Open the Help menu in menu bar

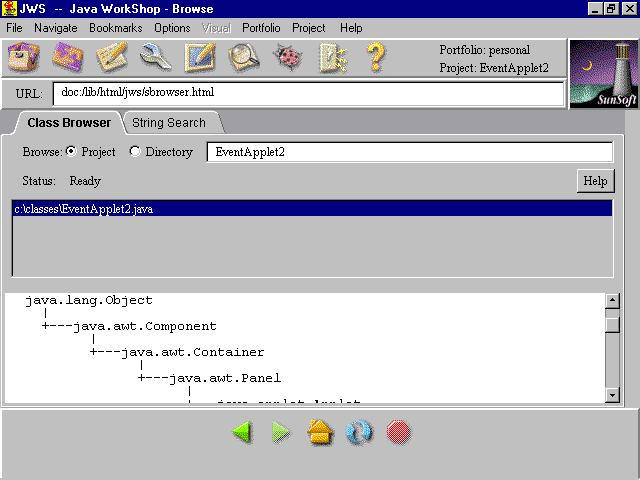tap(351, 28)
